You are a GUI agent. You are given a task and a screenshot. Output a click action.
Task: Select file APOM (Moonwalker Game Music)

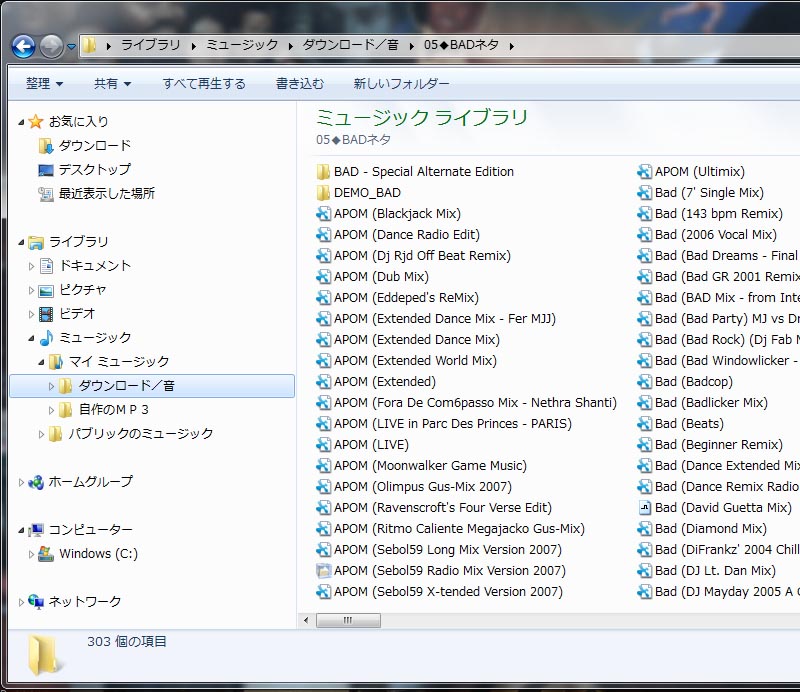click(x=430, y=465)
